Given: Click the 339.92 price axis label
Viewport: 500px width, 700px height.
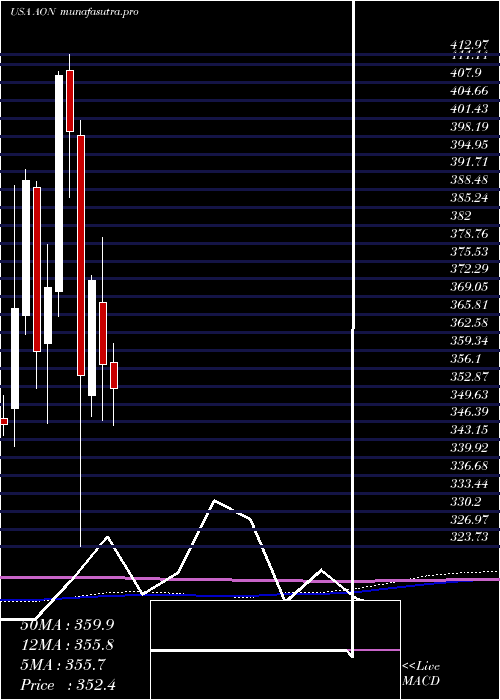Looking at the screenshot, I should 470,447.
